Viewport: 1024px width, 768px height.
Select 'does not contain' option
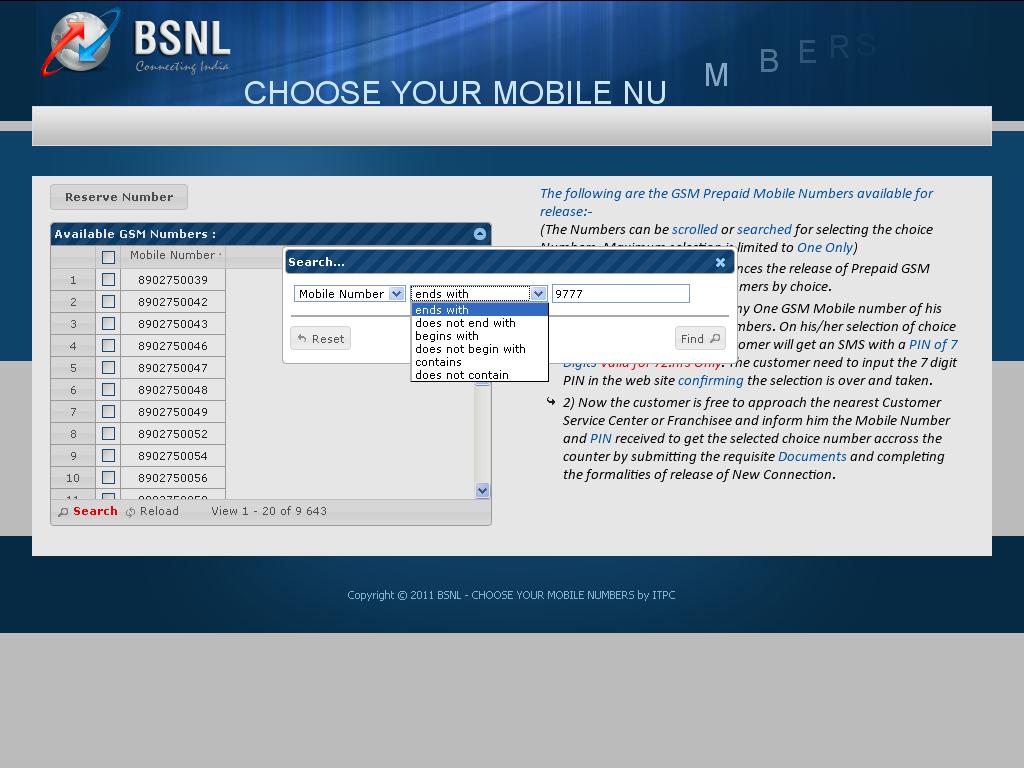coord(479,375)
